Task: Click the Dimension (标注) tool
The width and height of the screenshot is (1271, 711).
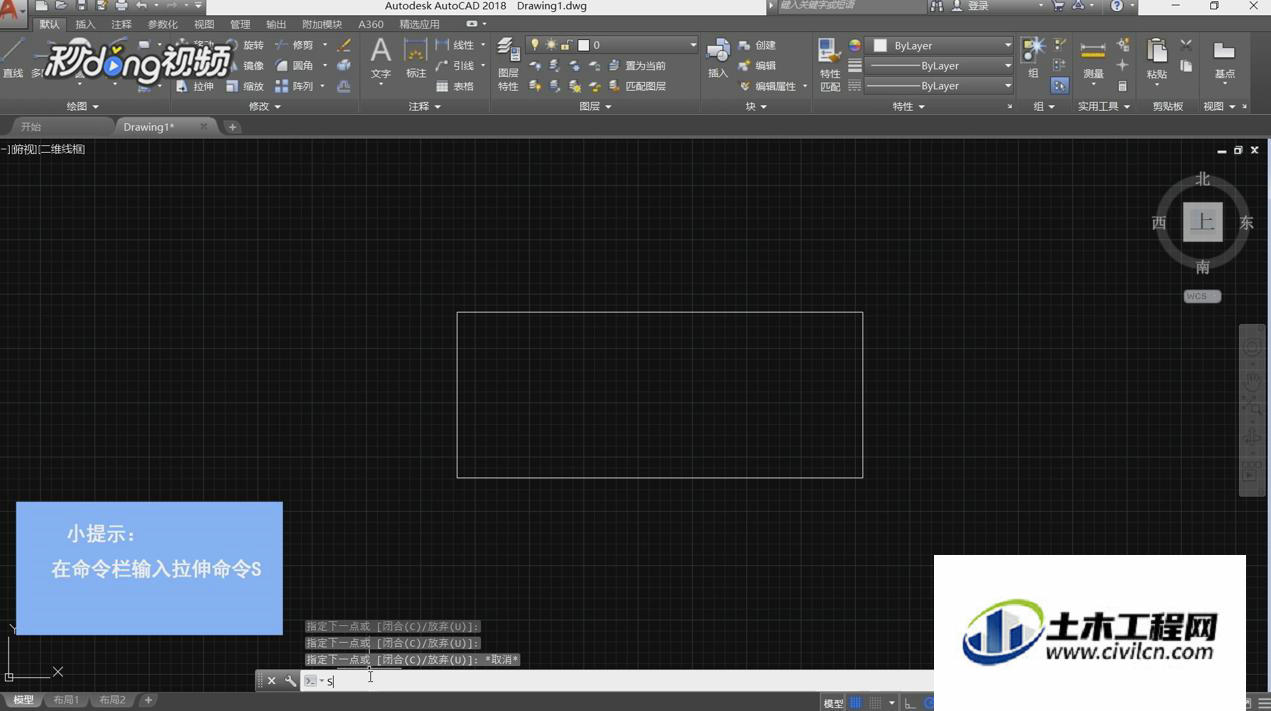Action: [416, 58]
